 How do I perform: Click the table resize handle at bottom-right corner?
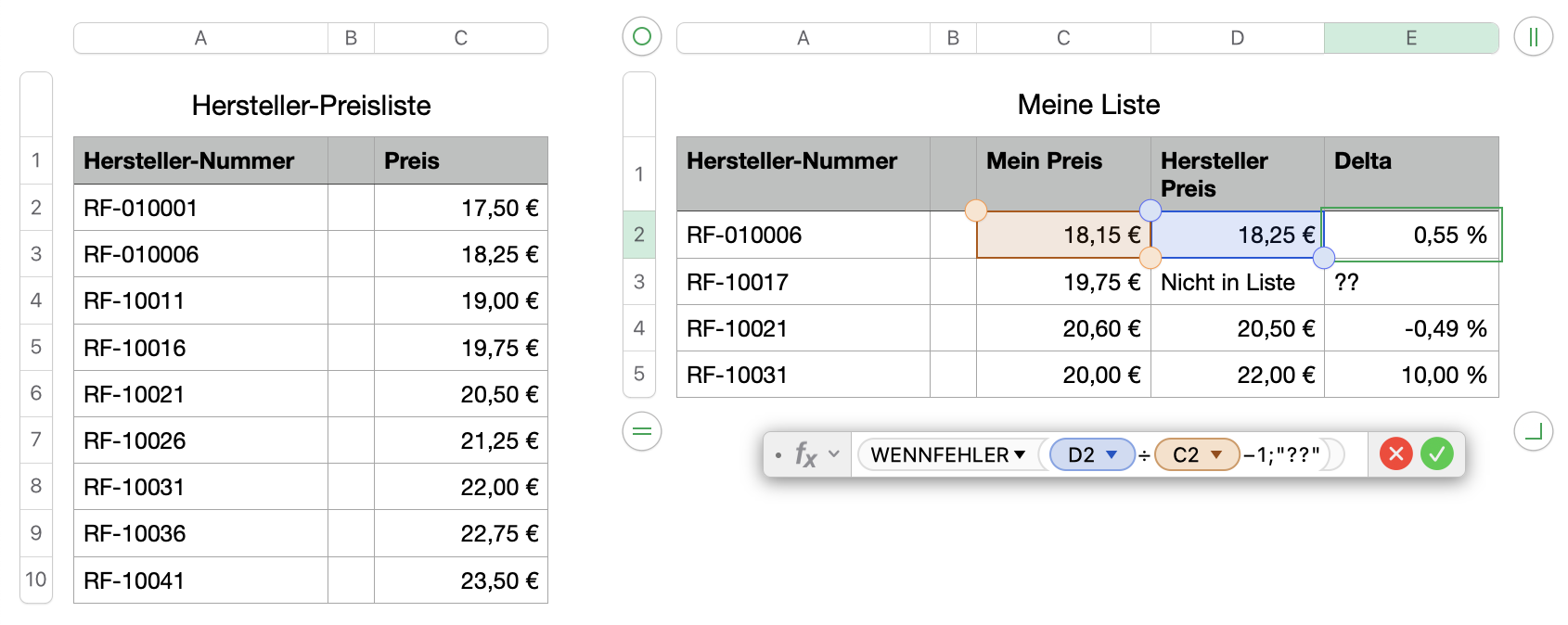coord(1533,431)
